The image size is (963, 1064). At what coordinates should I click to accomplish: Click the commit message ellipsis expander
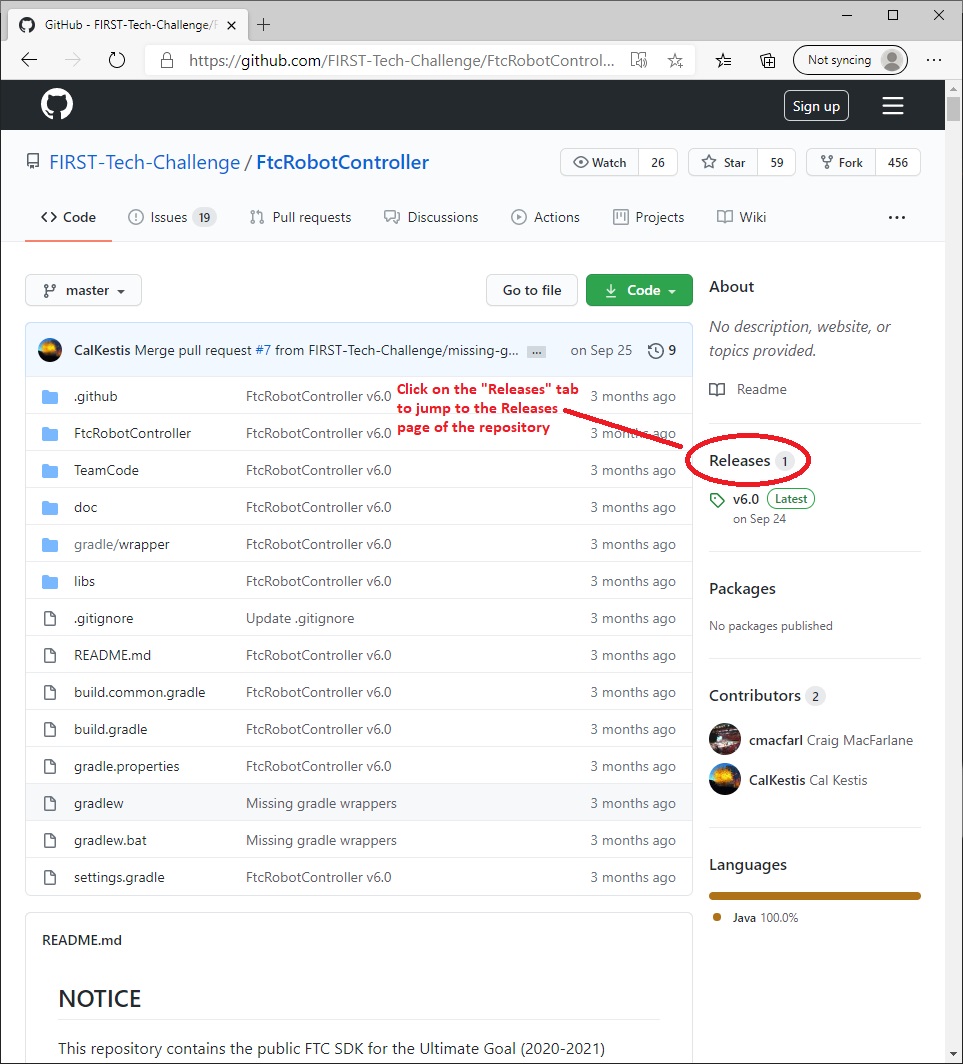(536, 351)
